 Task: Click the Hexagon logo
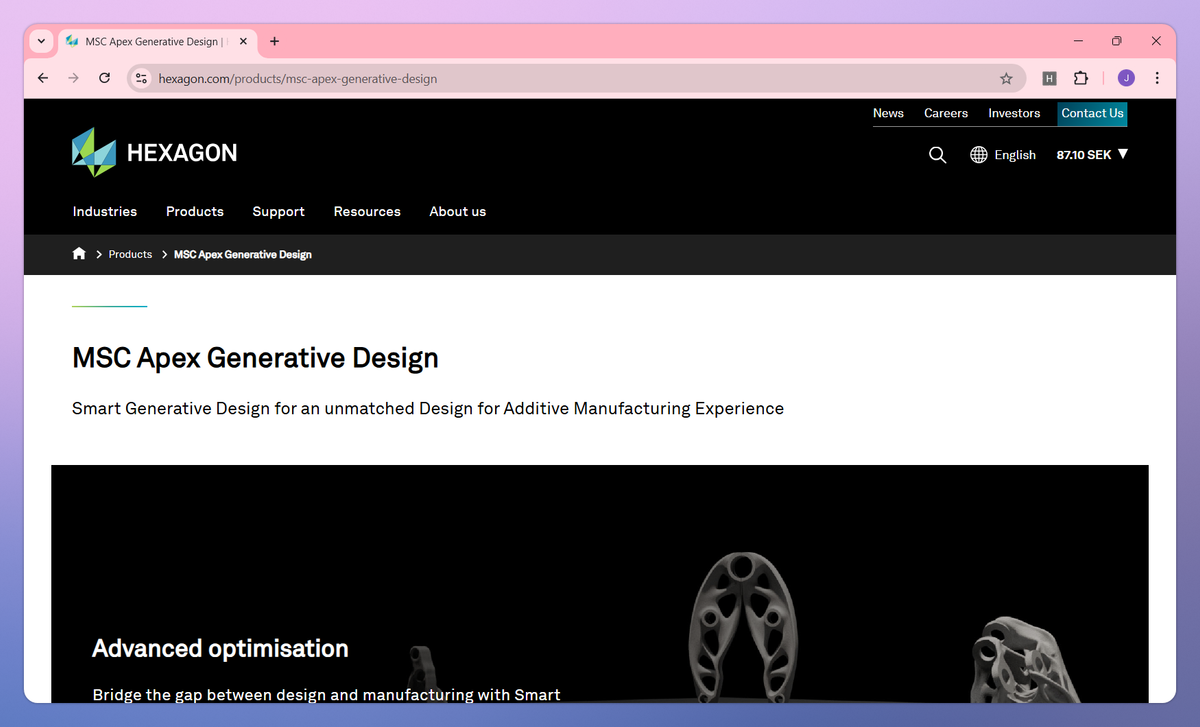coord(155,153)
